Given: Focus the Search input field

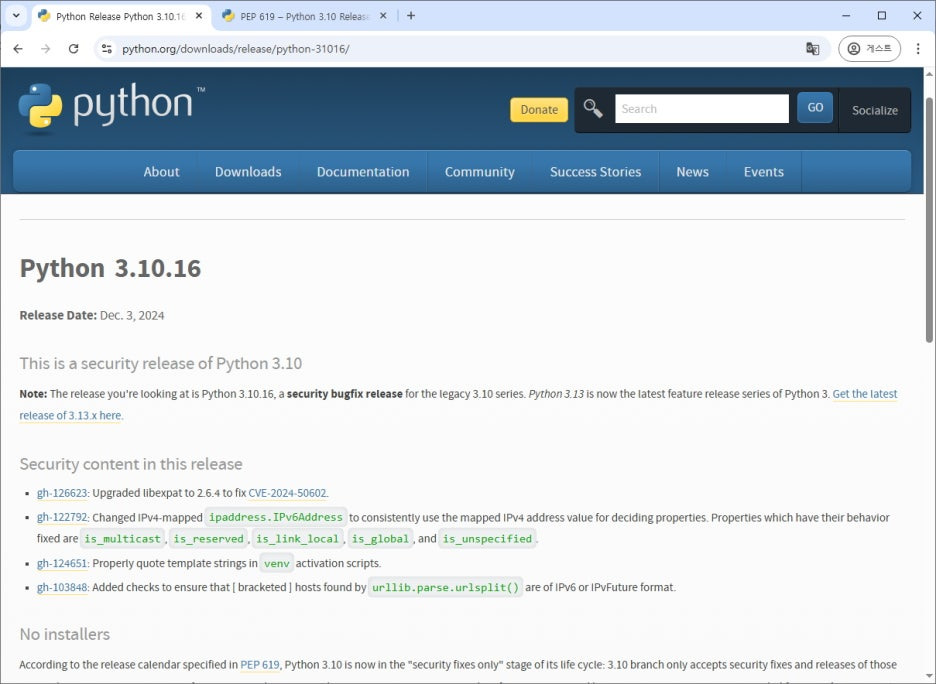Looking at the screenshot, I should pyautogui.click(x=702, y=109).
